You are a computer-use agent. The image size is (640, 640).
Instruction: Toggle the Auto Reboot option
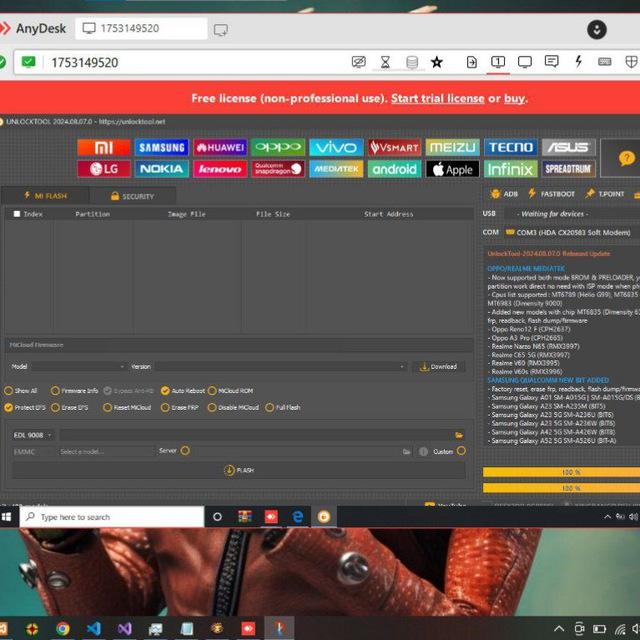(x=182, y=391)
